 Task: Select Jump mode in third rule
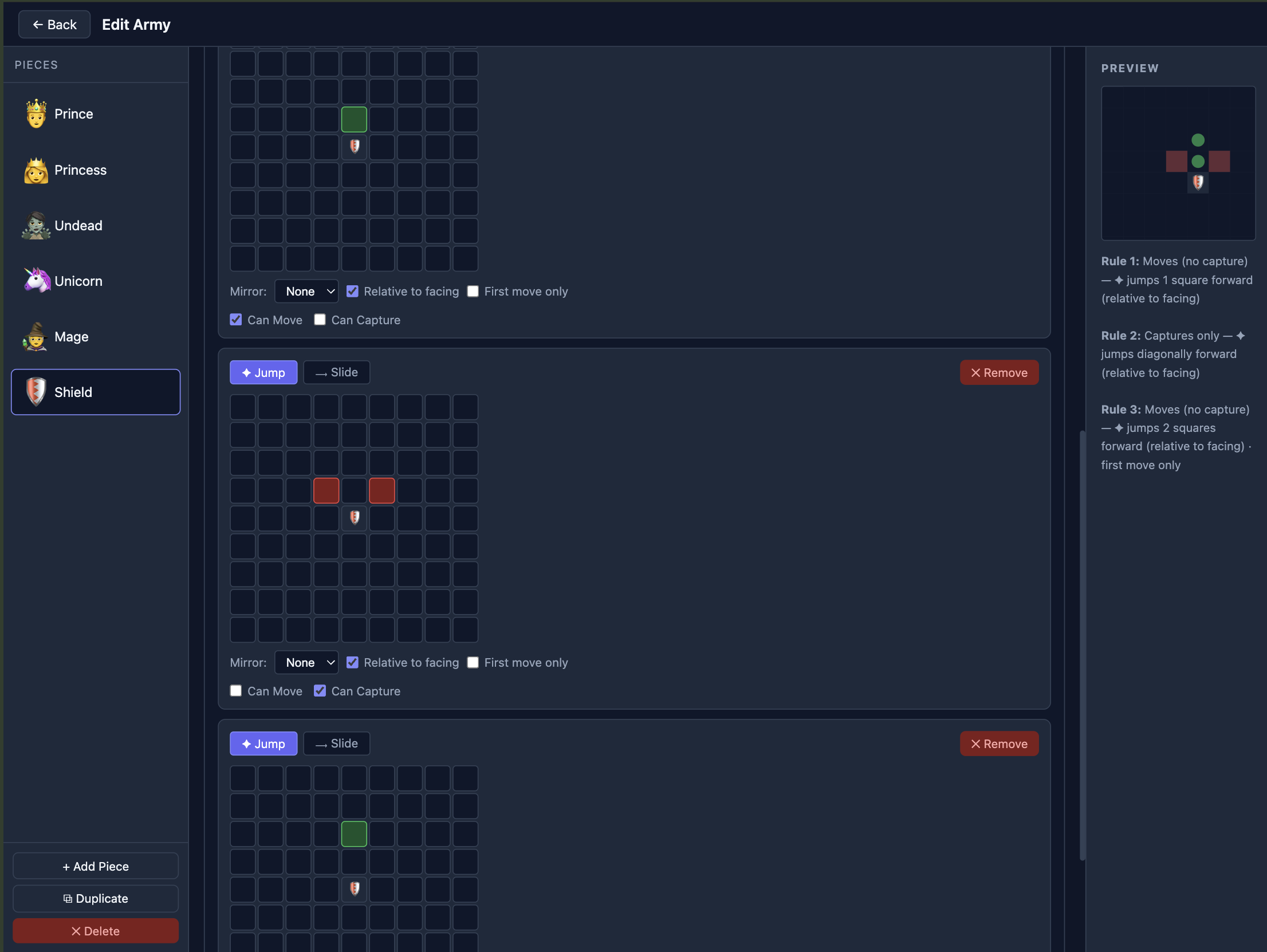tap(263, 743)
